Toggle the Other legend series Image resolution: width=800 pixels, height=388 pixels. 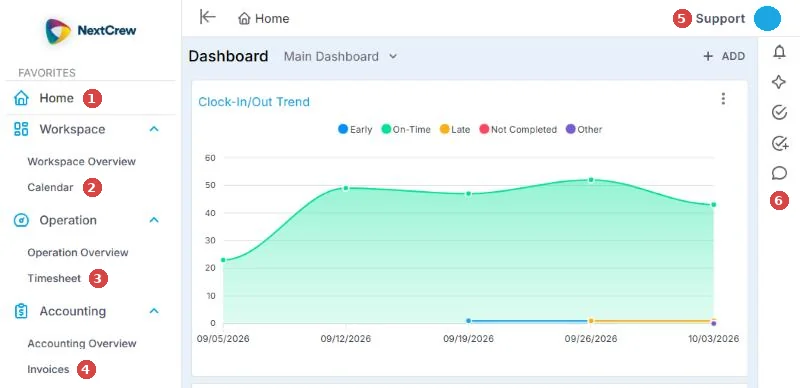584,129
